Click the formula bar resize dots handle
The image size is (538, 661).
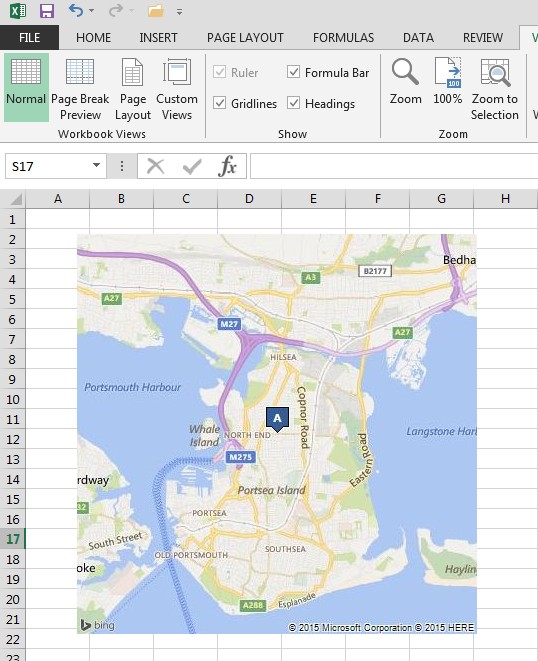click(x=122, y=166)
